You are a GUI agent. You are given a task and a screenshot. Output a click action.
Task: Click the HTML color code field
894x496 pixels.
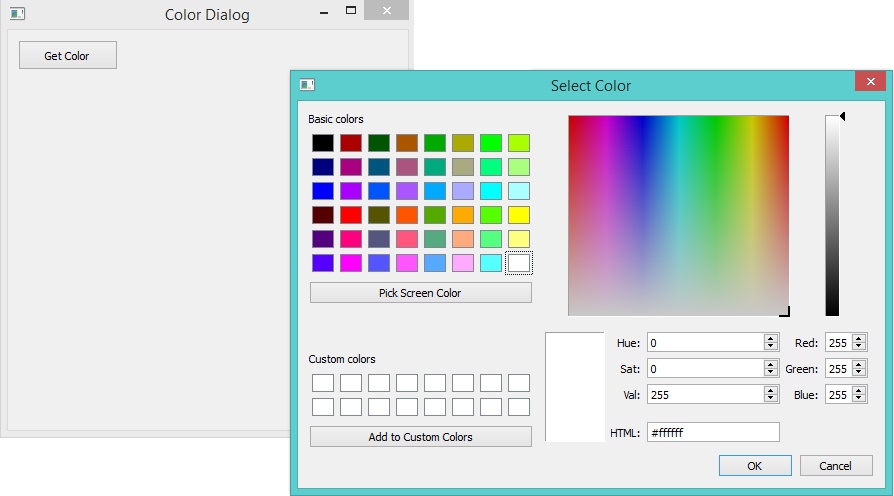tap(713, 432)
